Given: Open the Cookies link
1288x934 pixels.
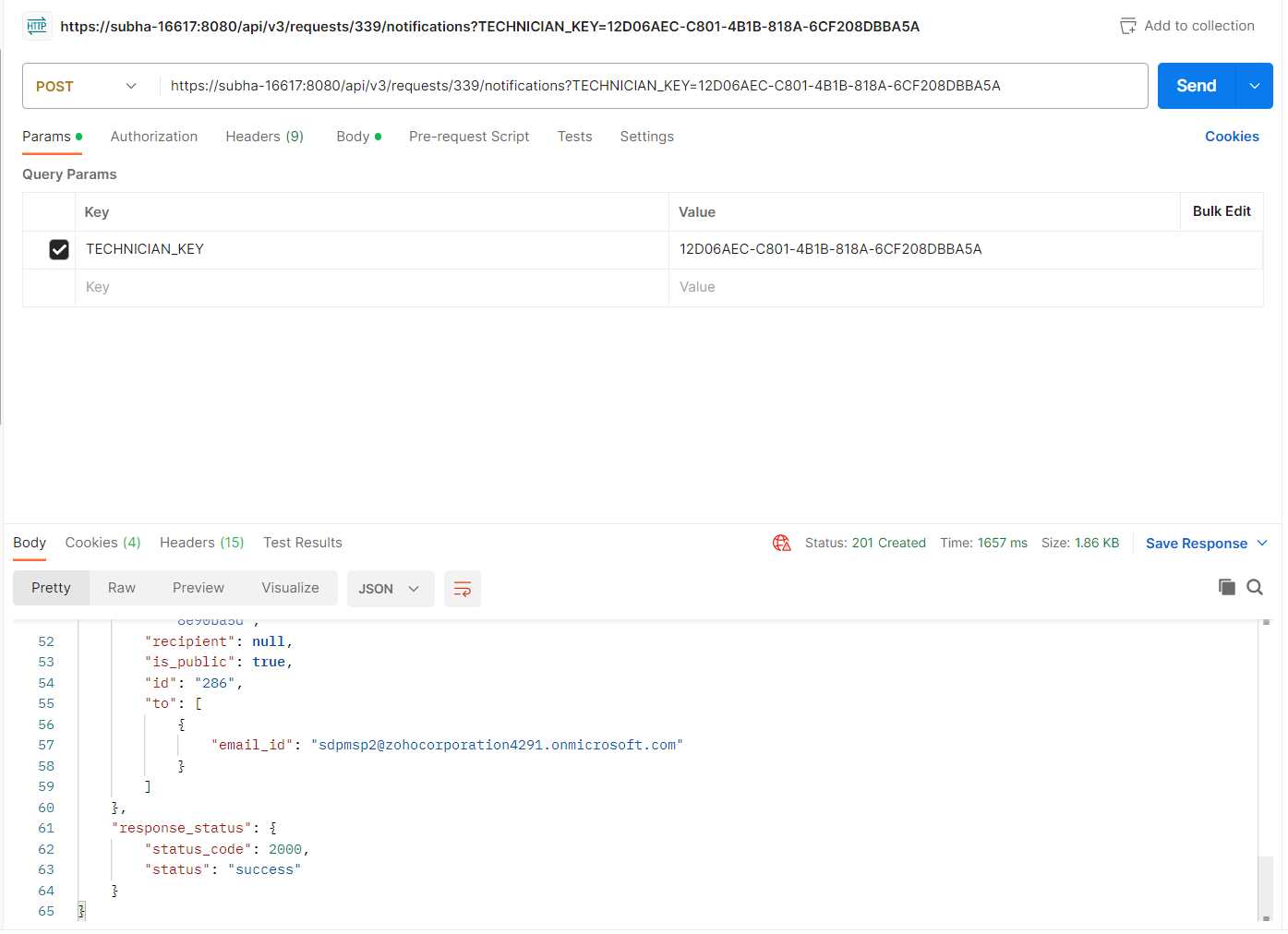Looking at the screenshot, I should tap(1231, 137).
